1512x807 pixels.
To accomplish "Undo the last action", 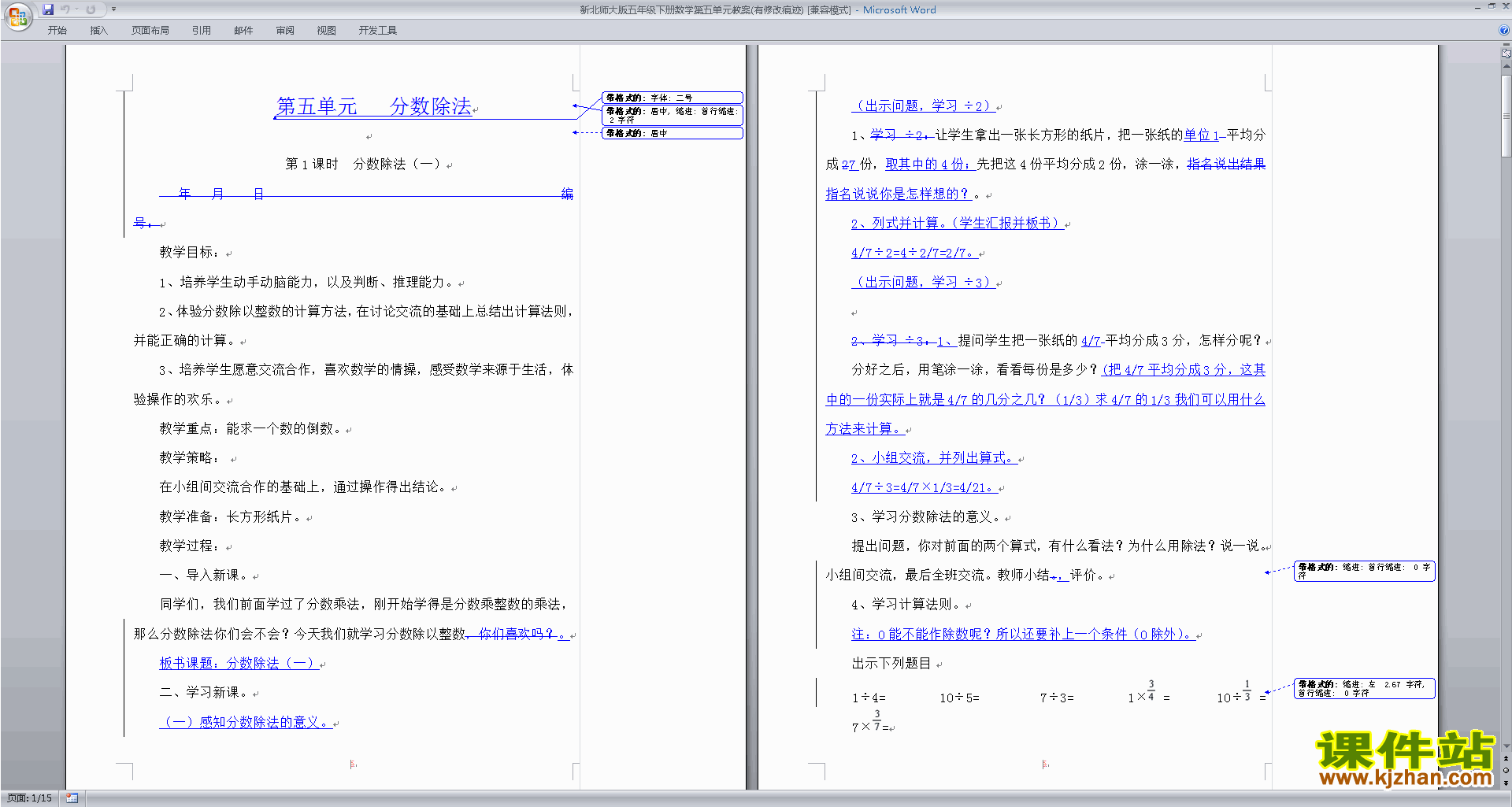I will [65, 9].
